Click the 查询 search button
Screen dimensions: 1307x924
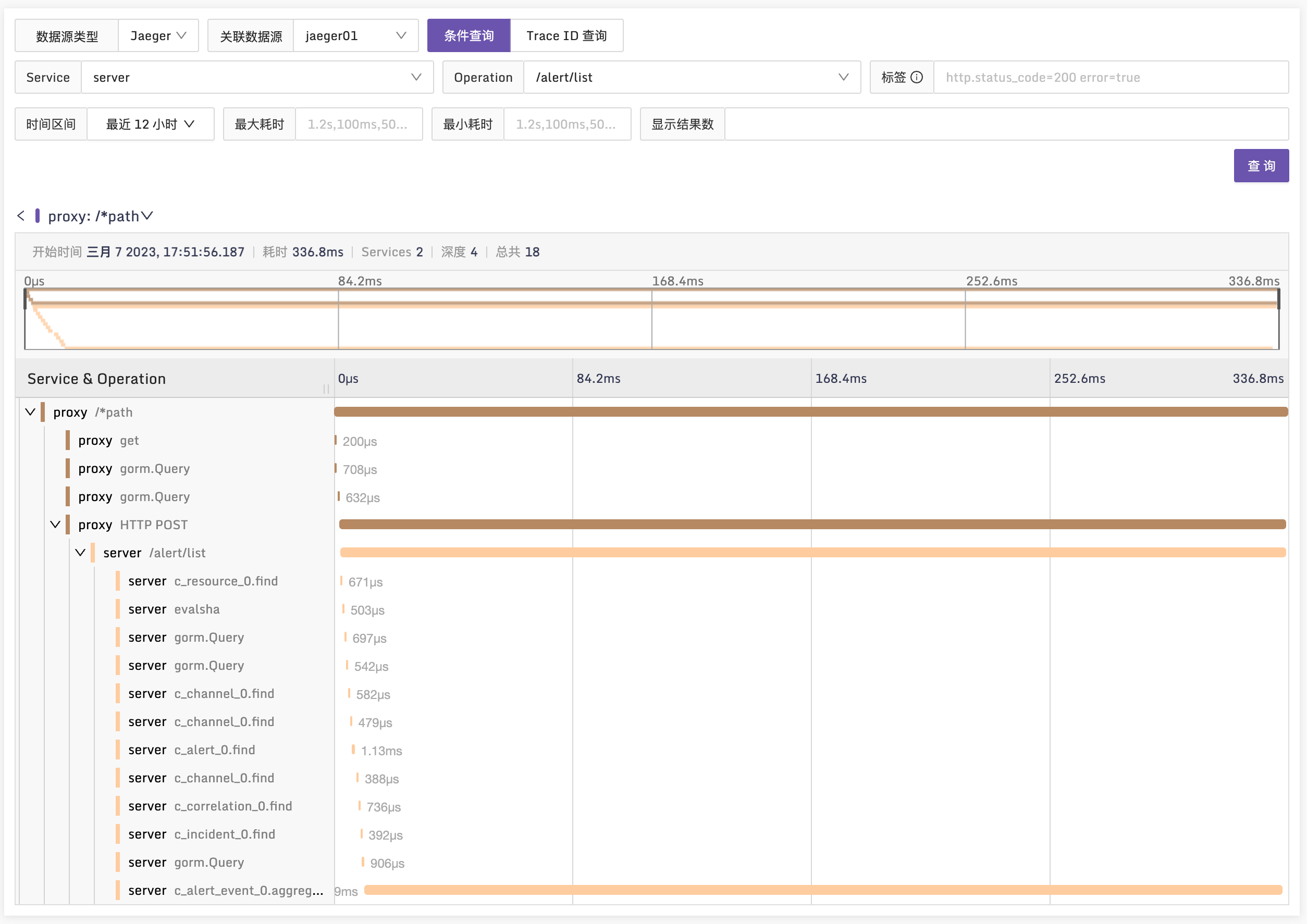pos(1261,166)
